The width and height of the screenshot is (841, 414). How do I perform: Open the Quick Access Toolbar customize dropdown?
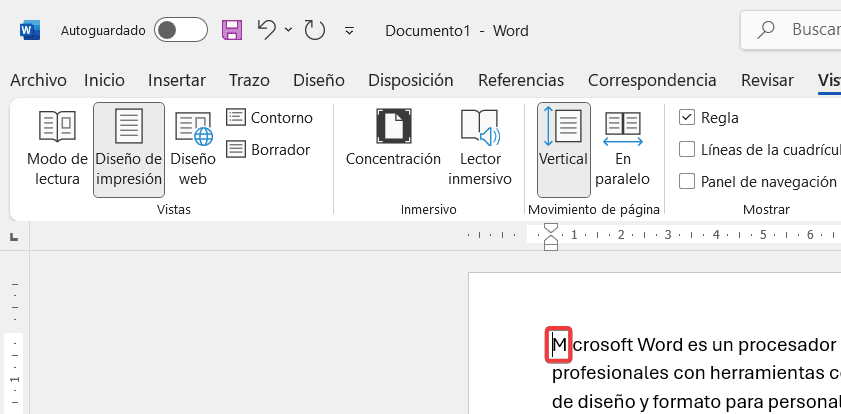[349, 31]
